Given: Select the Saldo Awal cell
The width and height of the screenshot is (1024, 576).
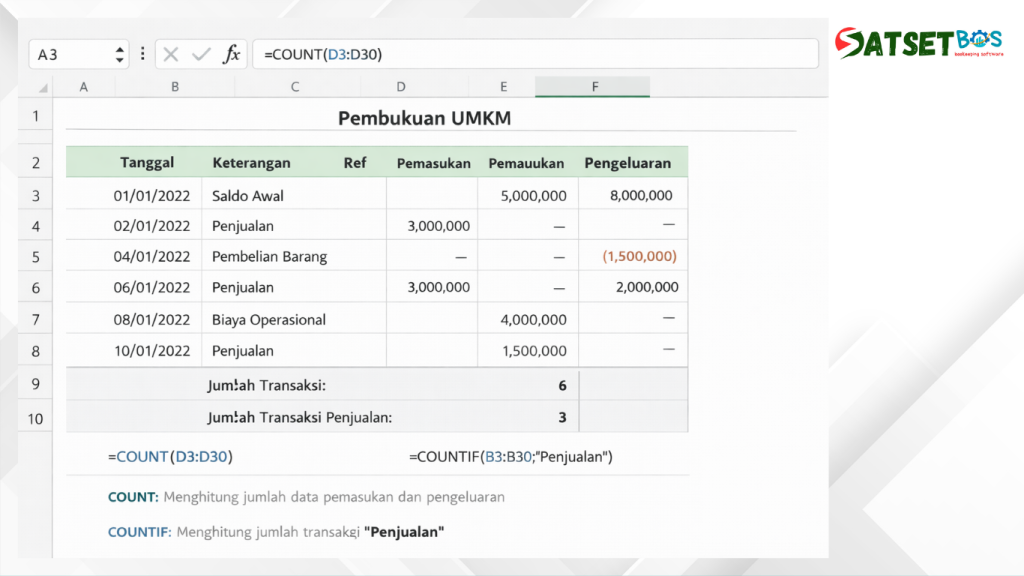Looking at the screenshot, I should tap(248, 196).
